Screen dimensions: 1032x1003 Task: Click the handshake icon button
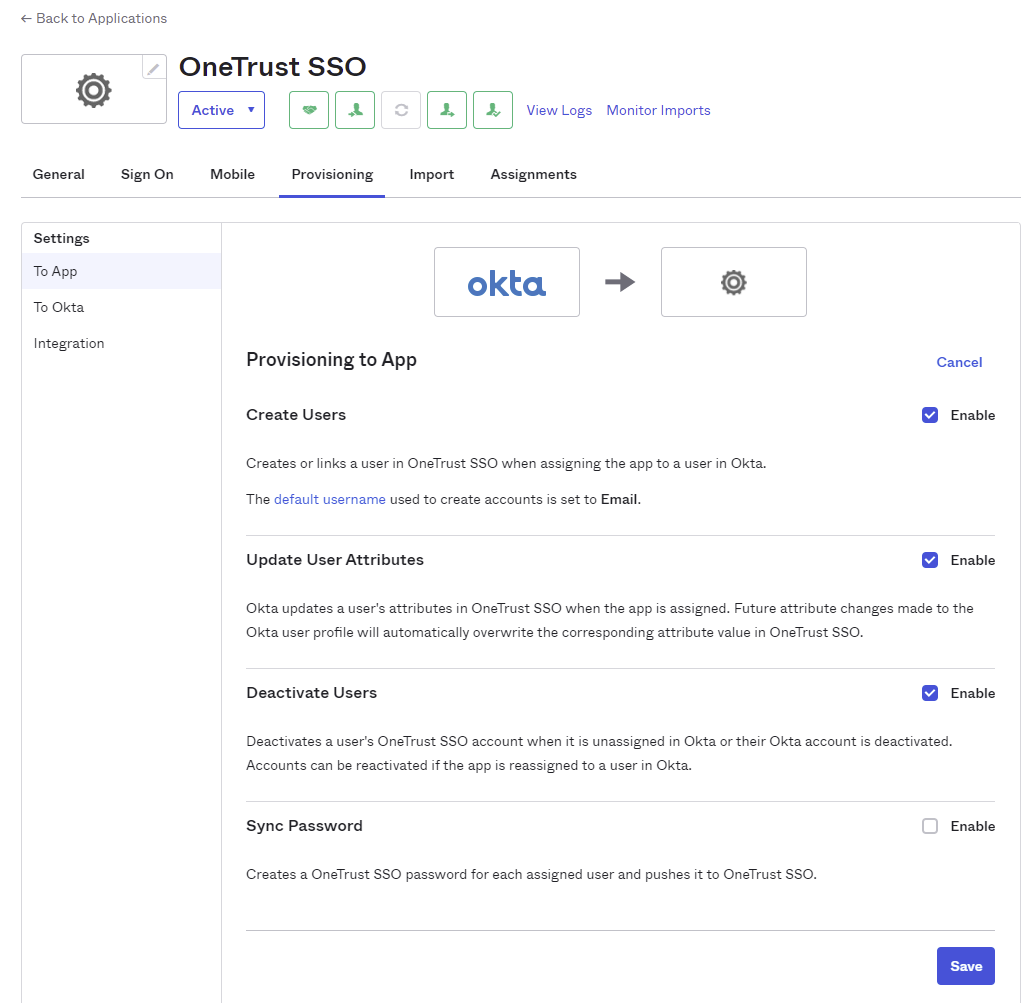pyautogui.click(x=309, y=110)
